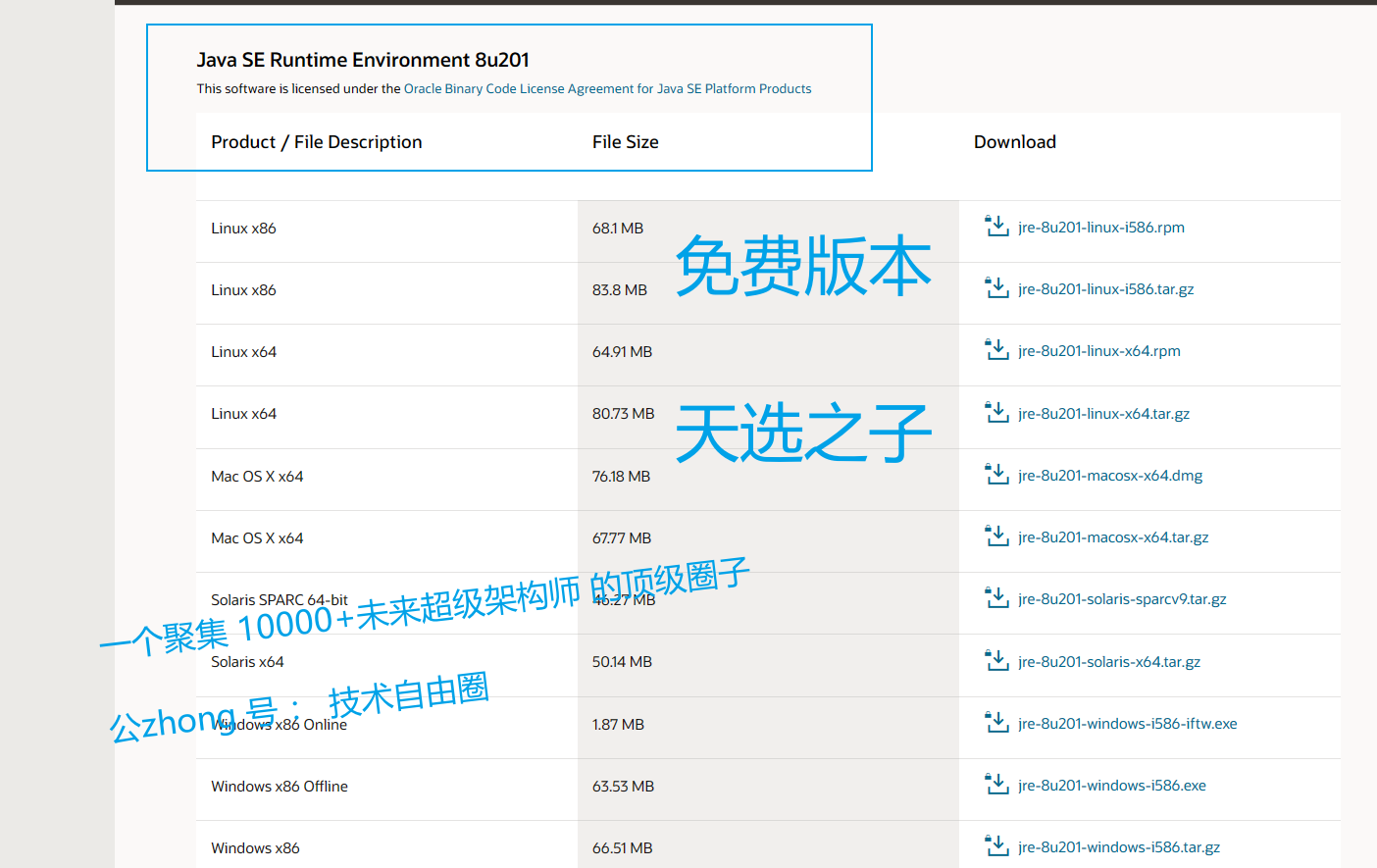
Task: Download jre-8u201-macosx-x64.dmg link
Action: [1110, 476]
